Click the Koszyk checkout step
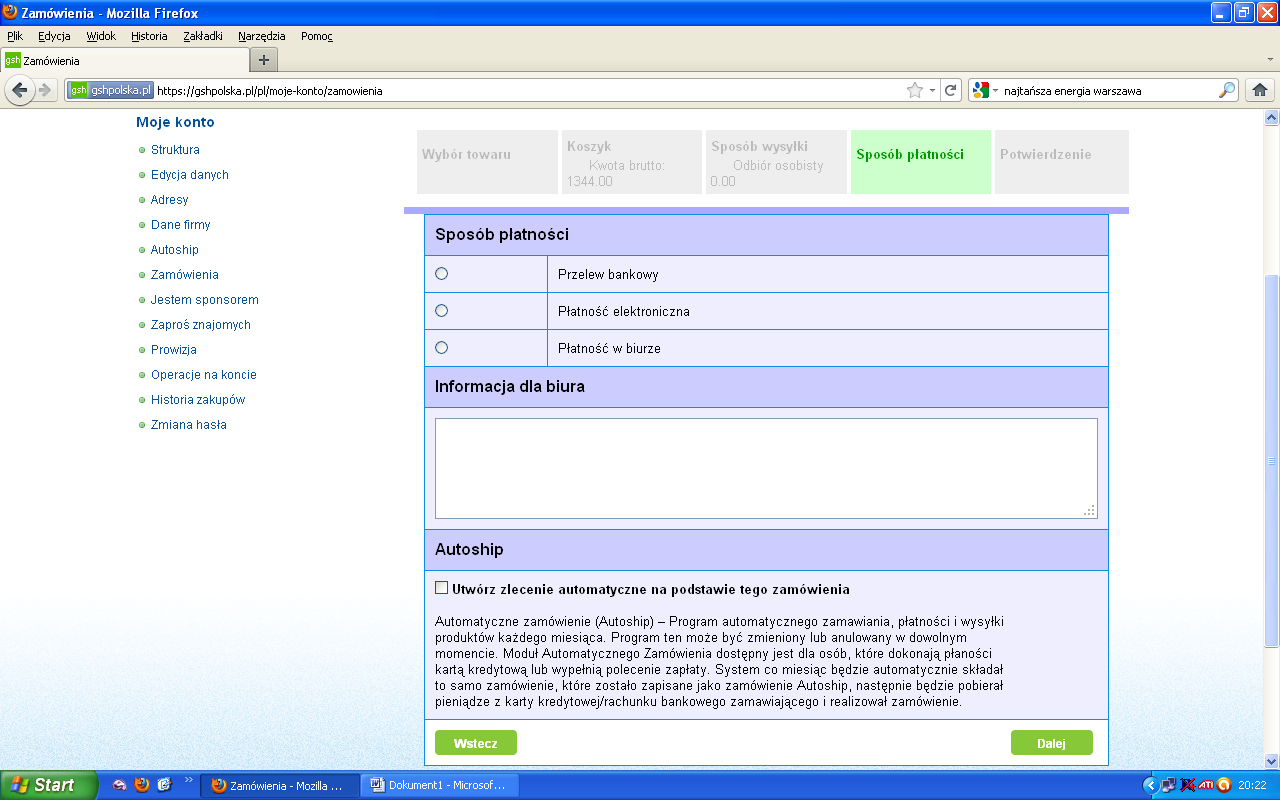 632,161
